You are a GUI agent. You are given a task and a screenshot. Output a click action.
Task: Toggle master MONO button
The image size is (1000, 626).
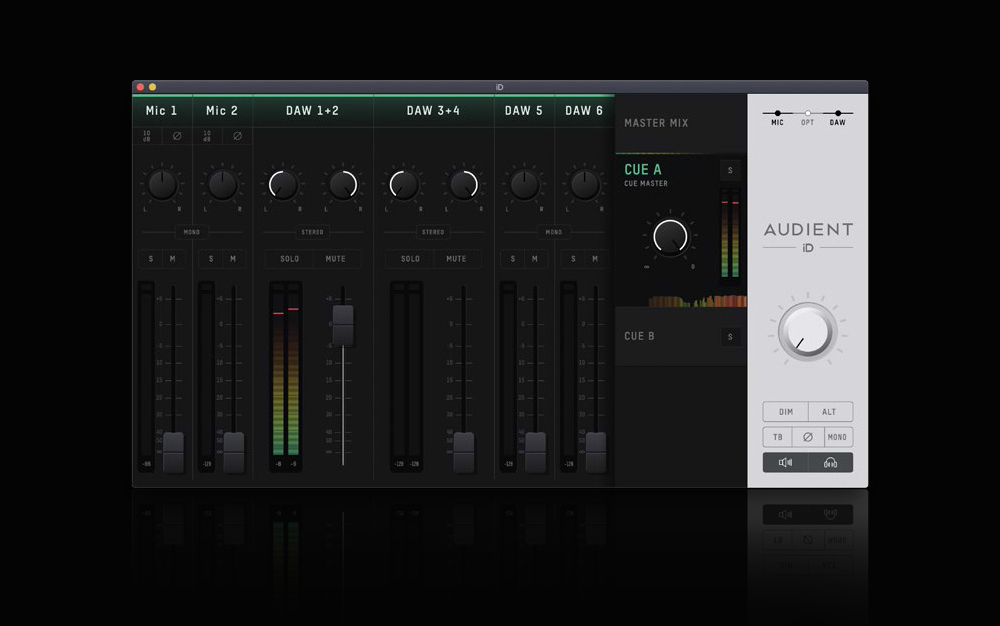[837, 437]
